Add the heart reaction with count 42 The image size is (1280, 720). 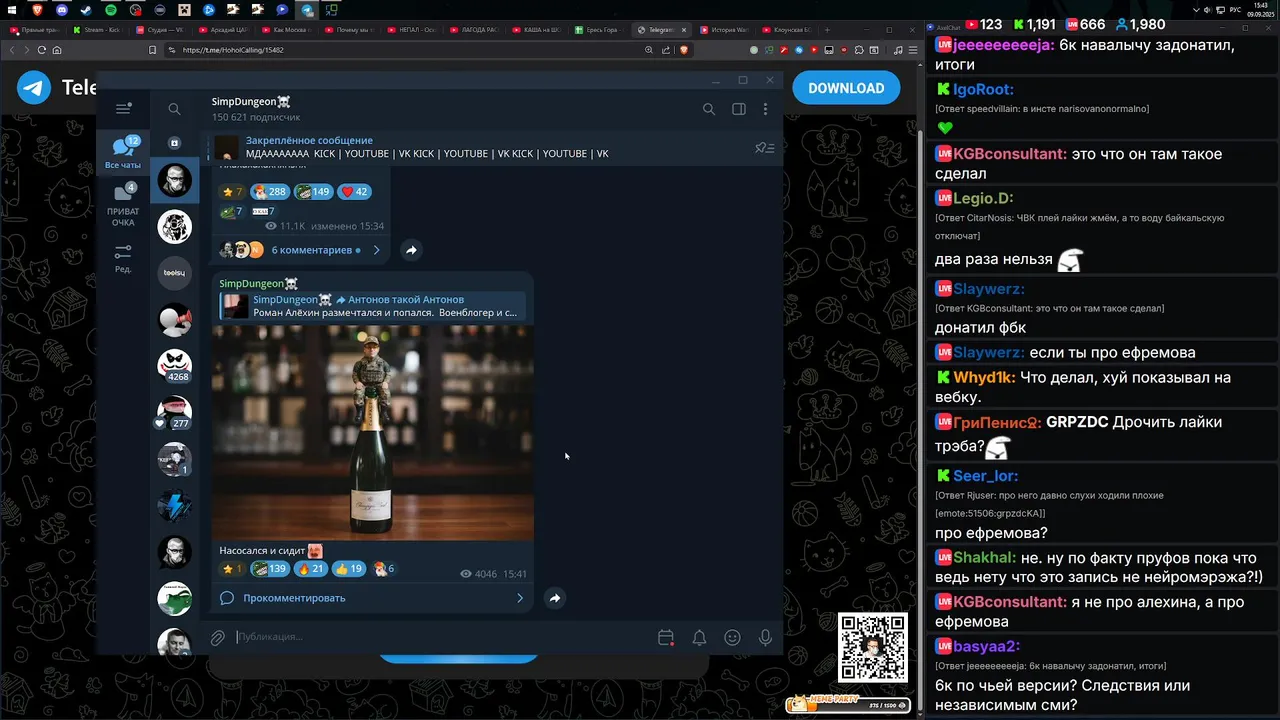tap(354, 191)
